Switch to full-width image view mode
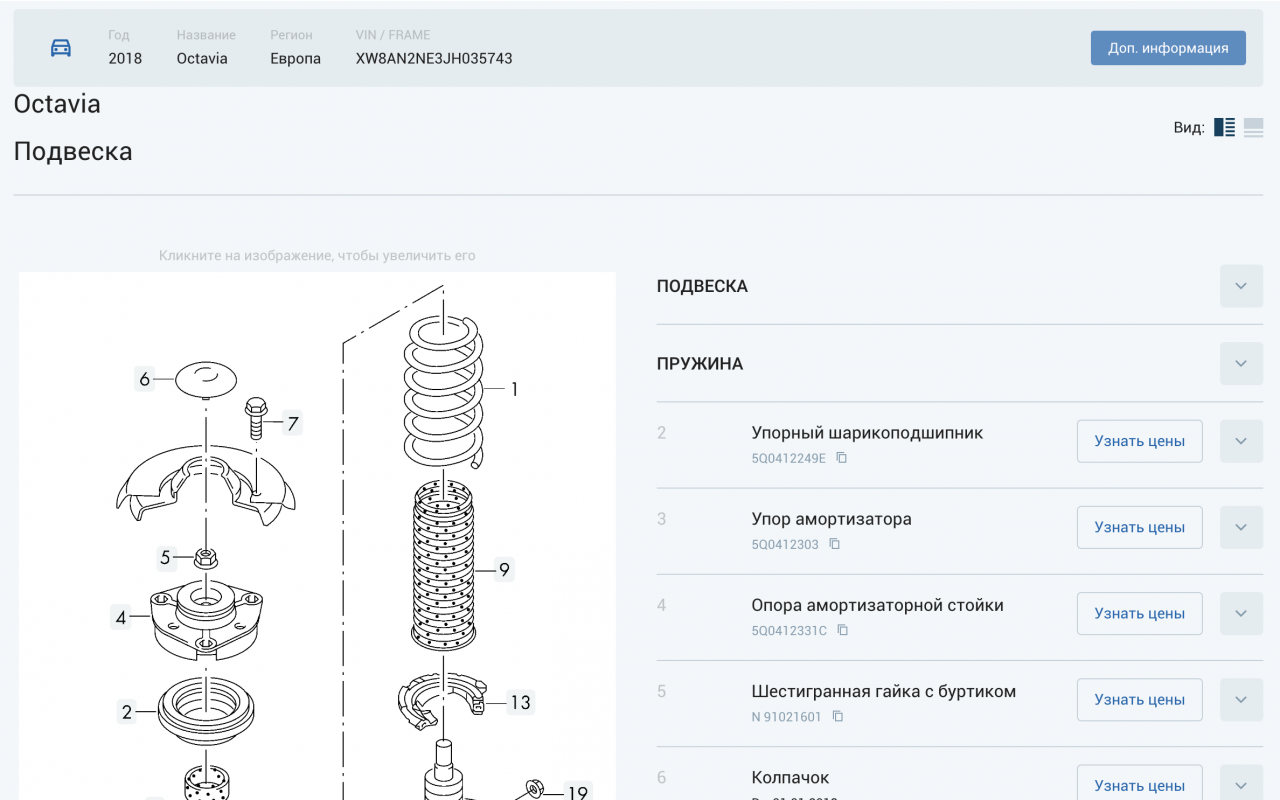 [1254, 127]
